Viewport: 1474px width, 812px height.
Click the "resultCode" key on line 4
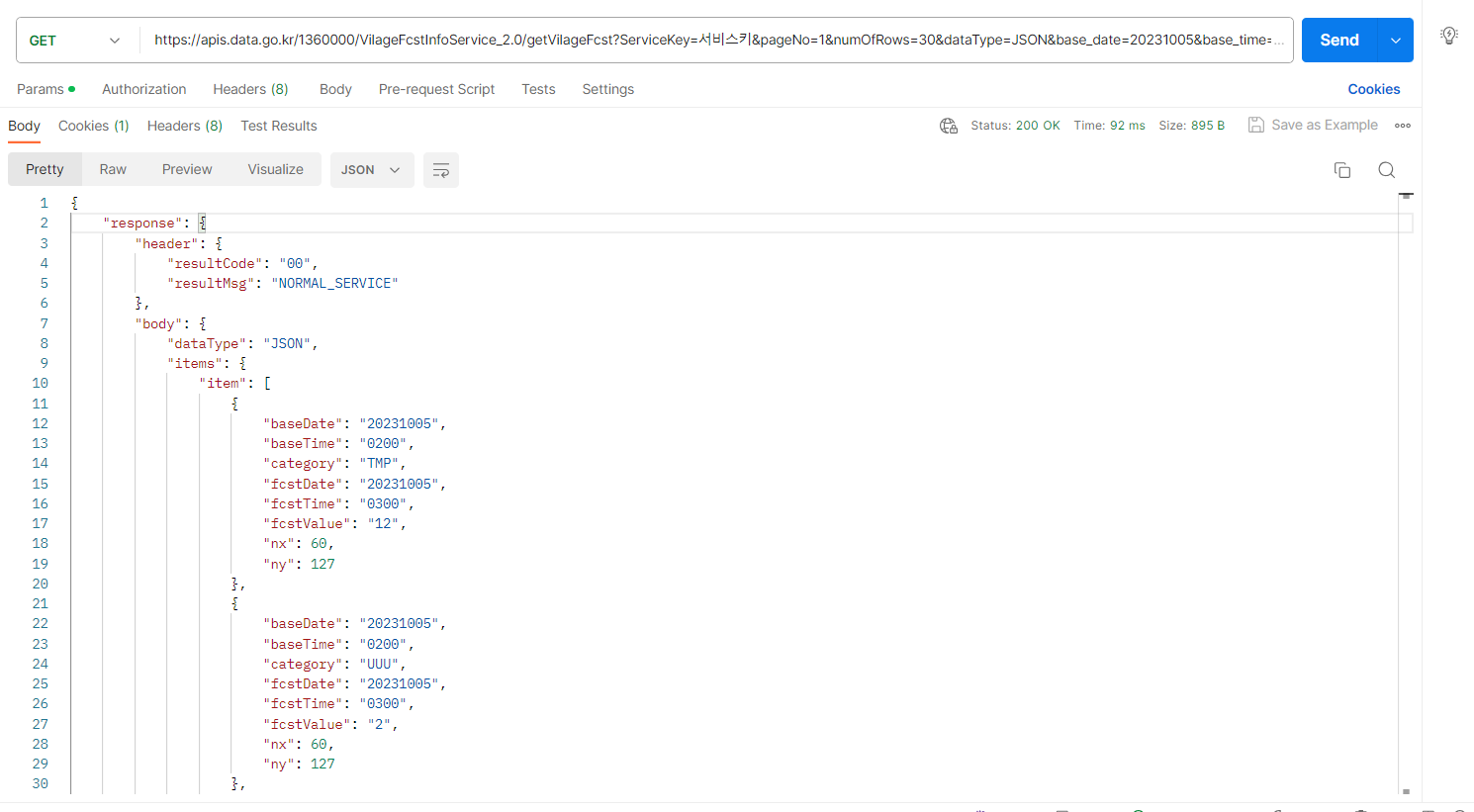tap(215, 263)
